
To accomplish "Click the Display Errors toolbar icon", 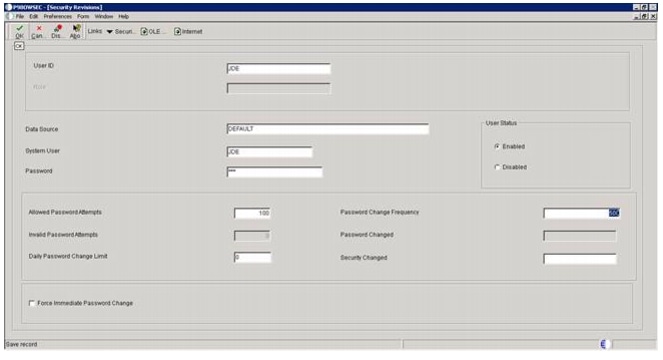I will pos(57,28).
